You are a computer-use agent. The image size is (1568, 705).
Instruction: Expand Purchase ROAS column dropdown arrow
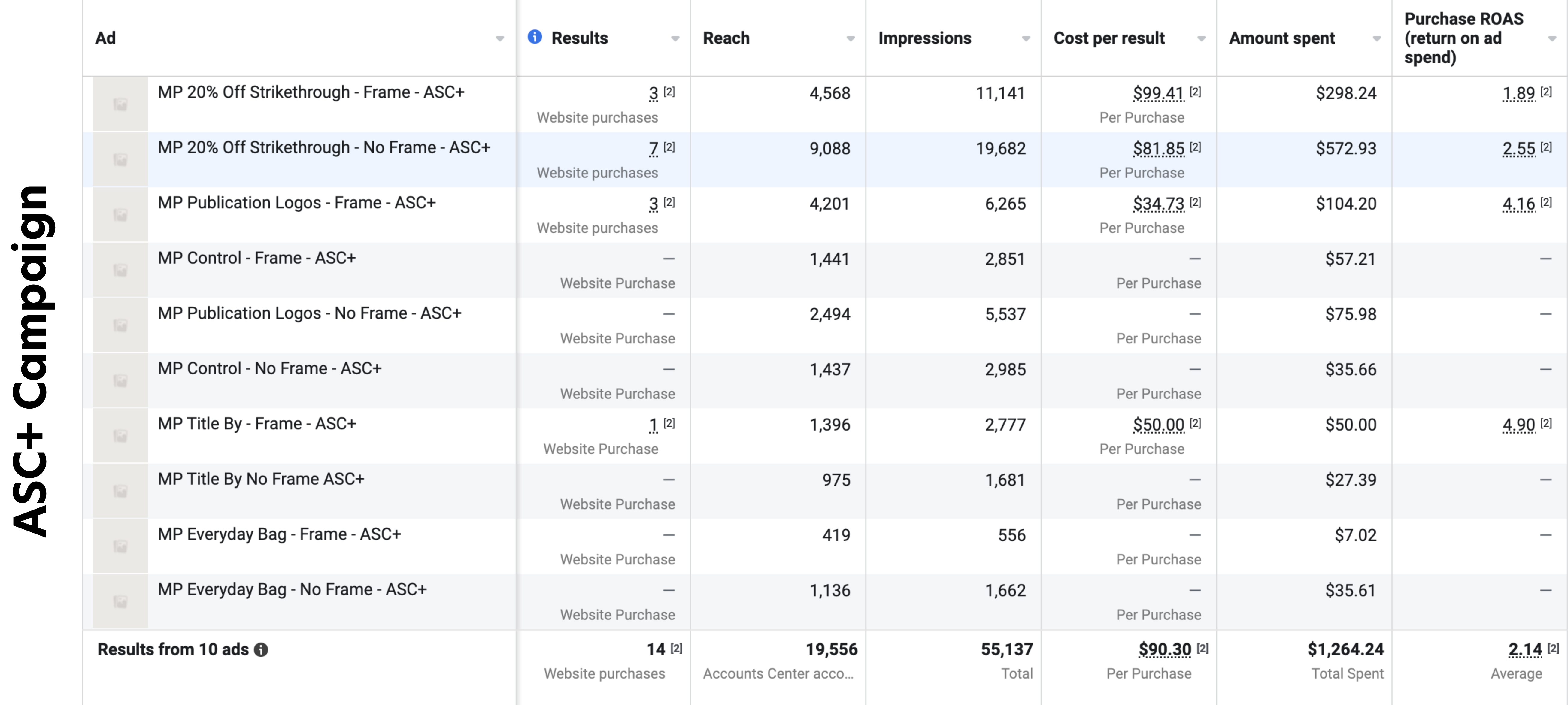coord(1551,38)
